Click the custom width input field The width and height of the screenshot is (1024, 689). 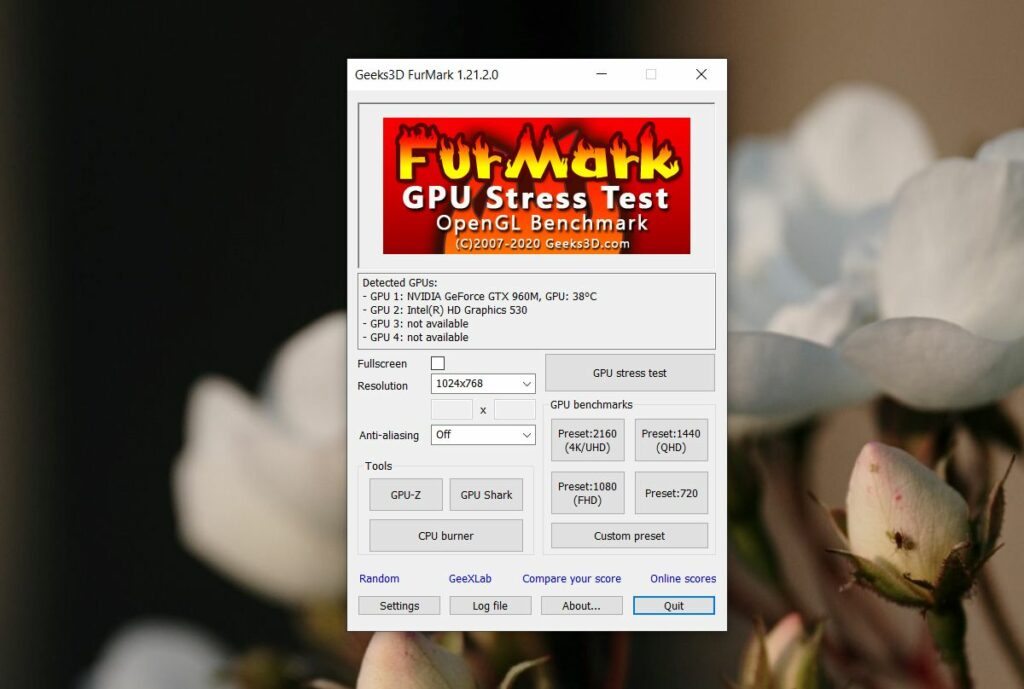pyautogui.click(x=451, y=409)
